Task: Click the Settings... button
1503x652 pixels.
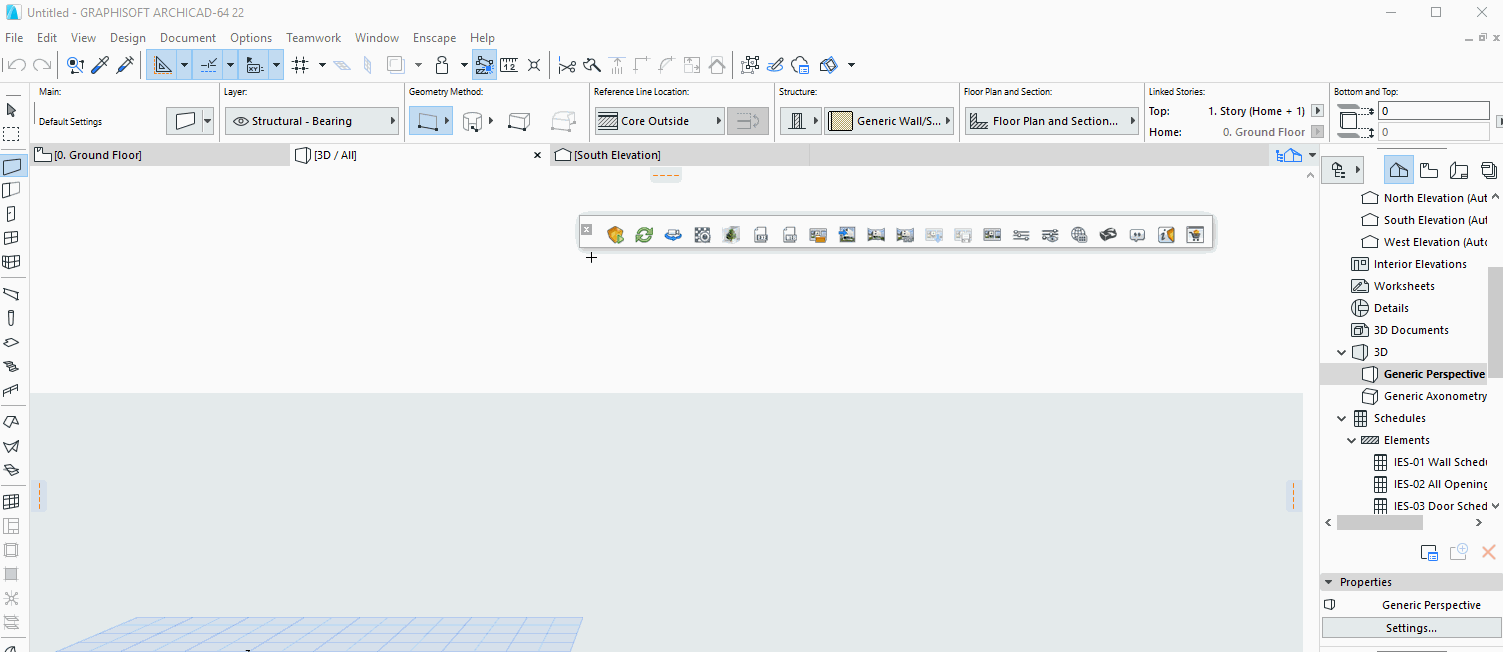Action: click(x=1410, y=628)
